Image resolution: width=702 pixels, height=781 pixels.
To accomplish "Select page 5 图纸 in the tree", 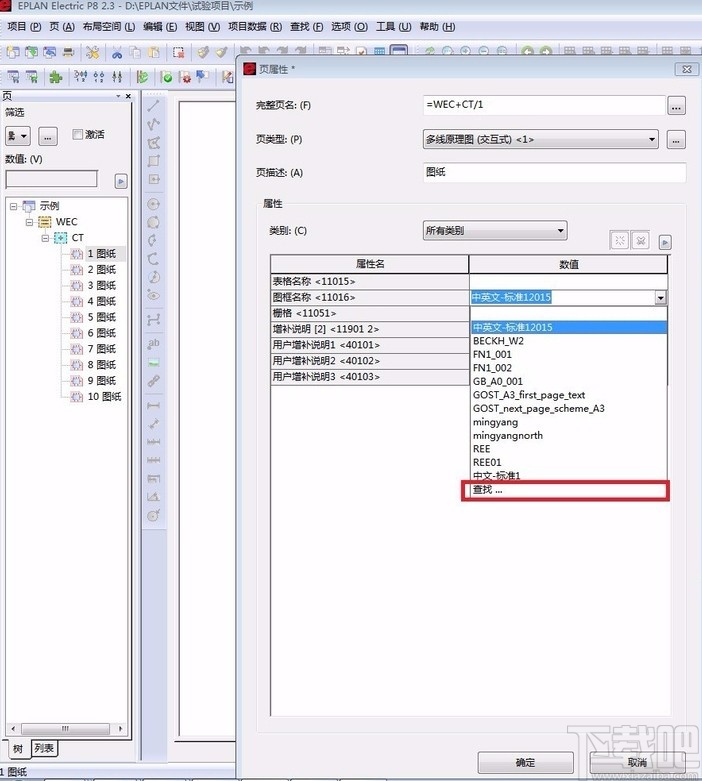I will (x=102, y=317).
